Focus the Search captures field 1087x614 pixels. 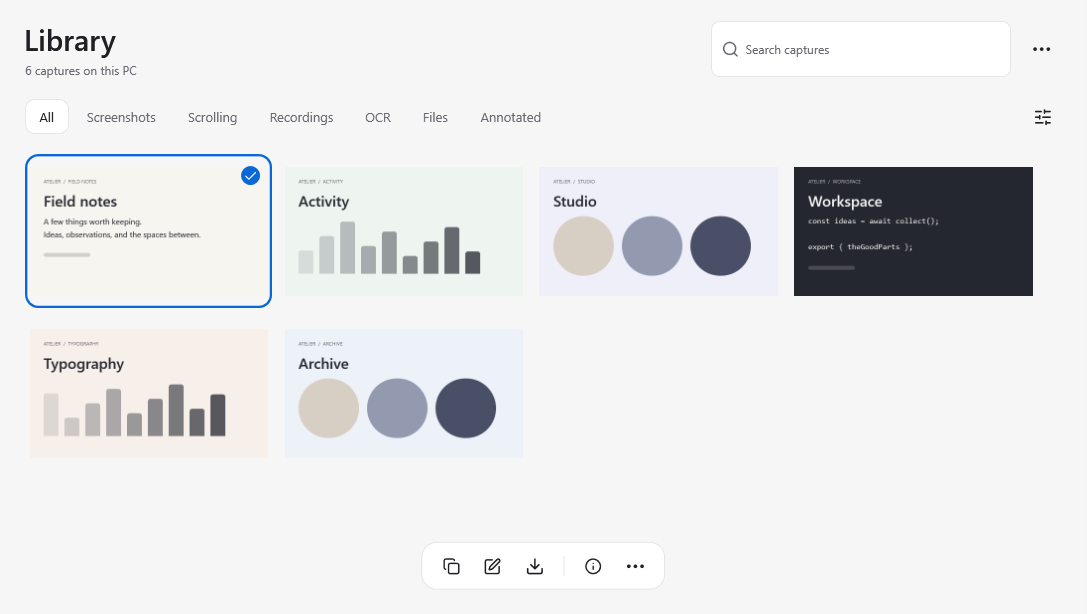coord(860,49)
